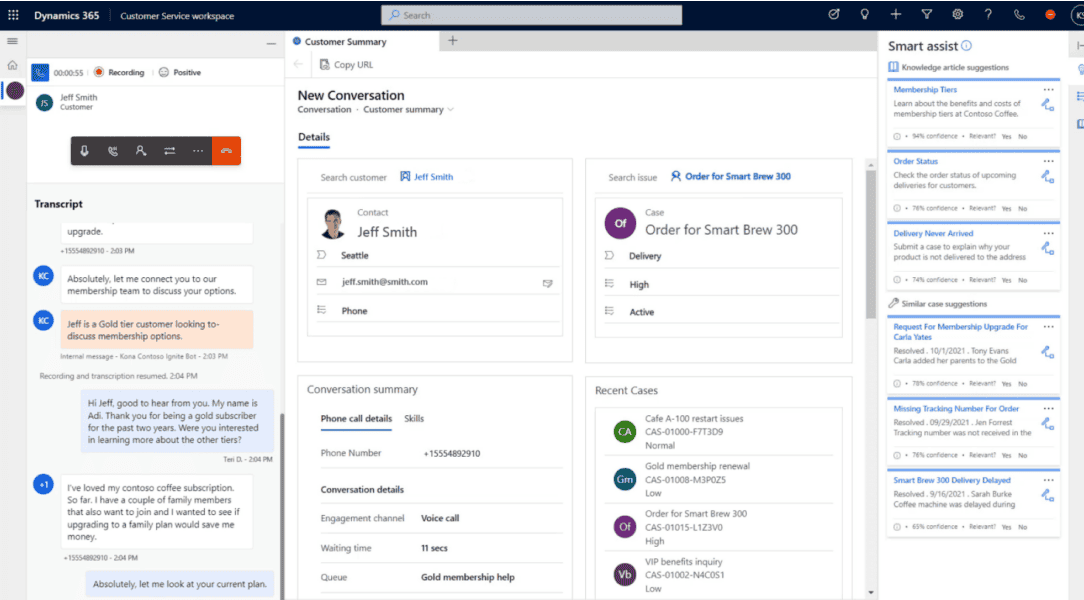Click the Copy URL button

(x=346, y=64)
